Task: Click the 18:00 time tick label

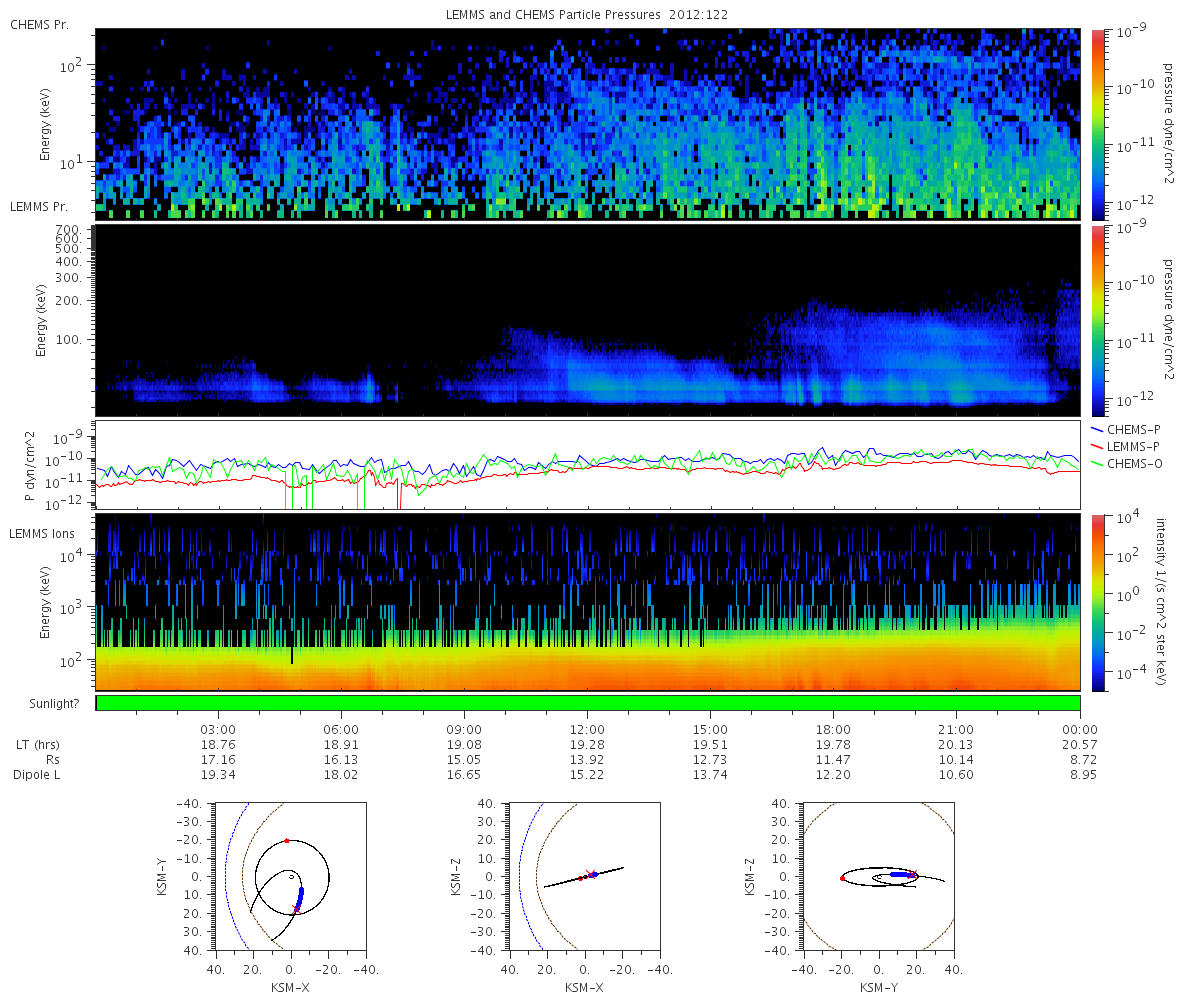Action: [833, 729]
